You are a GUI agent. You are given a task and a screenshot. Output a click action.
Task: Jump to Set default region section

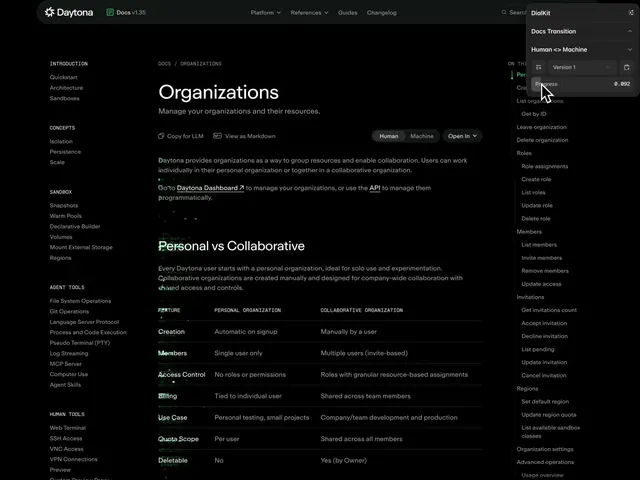pos(545,402)
